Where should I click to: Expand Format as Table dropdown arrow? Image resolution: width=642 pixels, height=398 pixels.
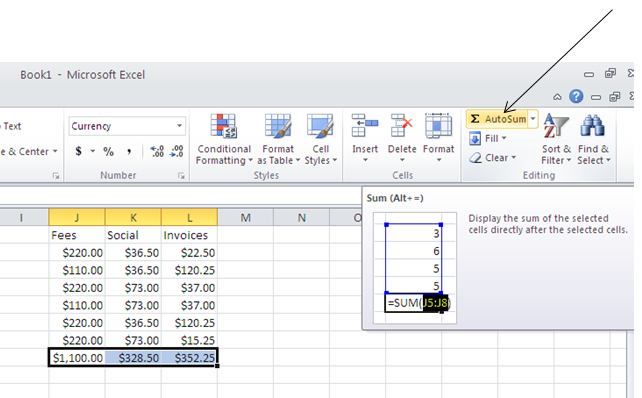(298, 161)
